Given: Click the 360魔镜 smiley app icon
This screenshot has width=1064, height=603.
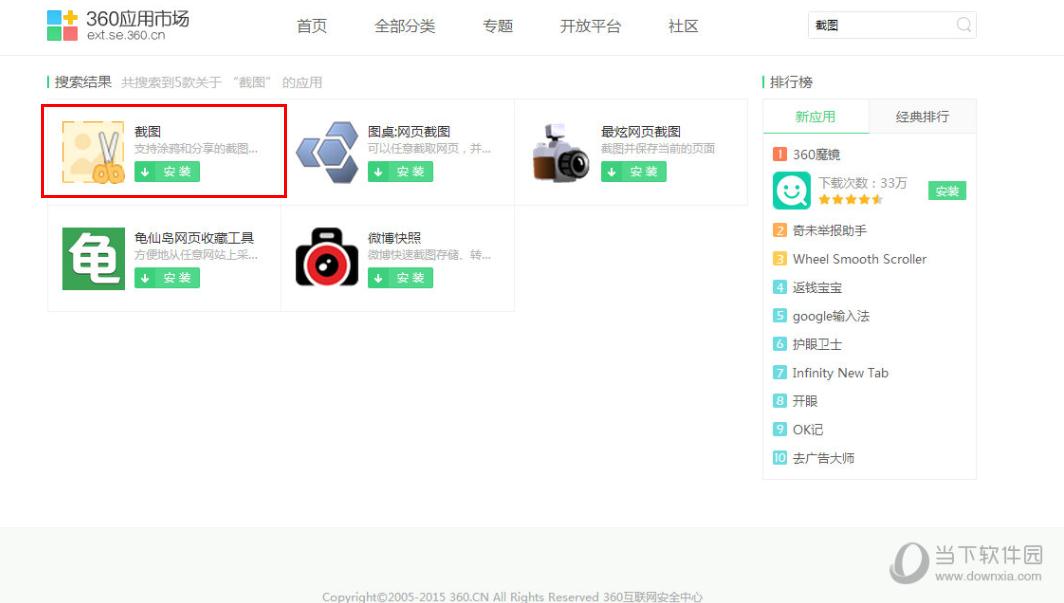Looking at the screenshot, I should (791, 191).
